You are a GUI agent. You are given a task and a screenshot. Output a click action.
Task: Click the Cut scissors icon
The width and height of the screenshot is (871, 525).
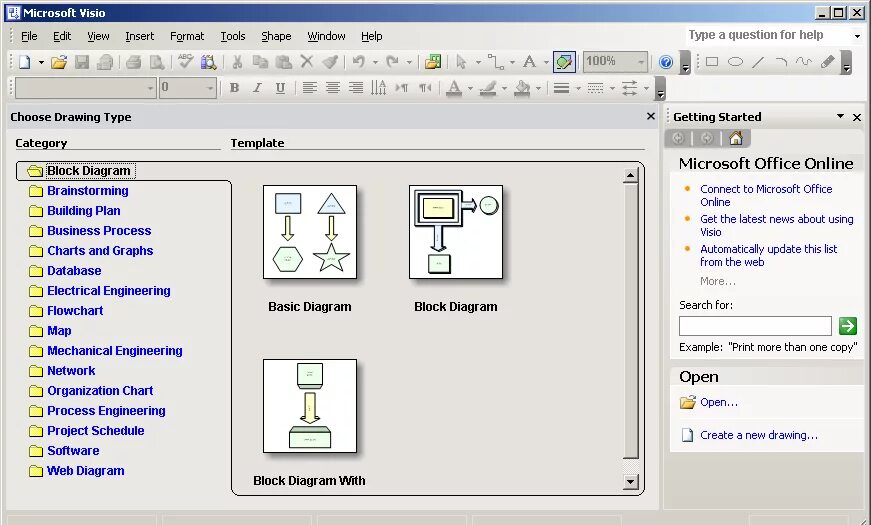[x=237, y=62]
